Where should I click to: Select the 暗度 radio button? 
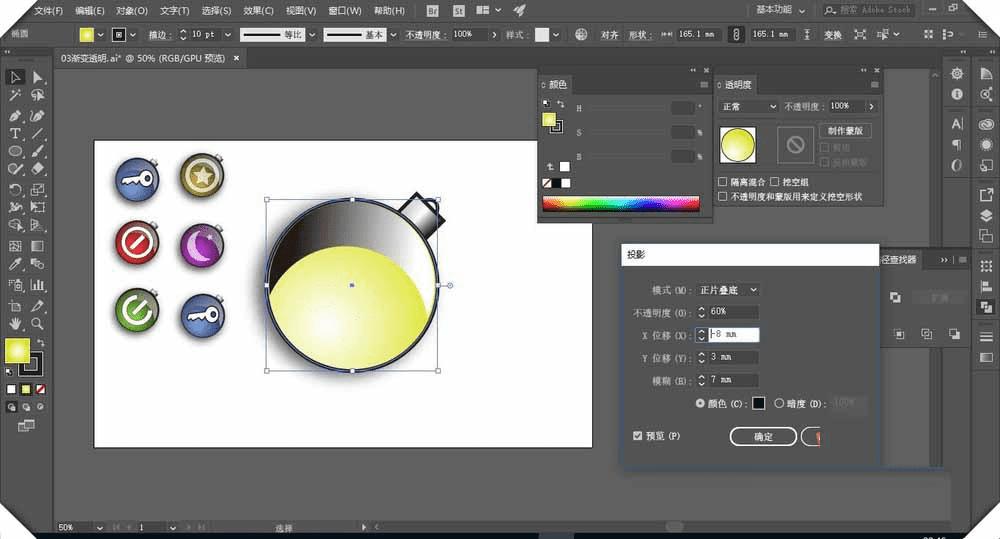(779, 403)
